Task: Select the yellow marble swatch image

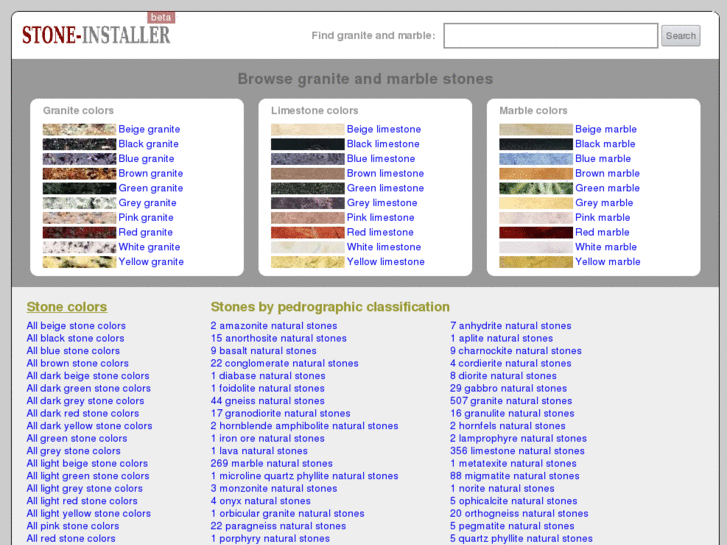Action: (x=536, y=262)
